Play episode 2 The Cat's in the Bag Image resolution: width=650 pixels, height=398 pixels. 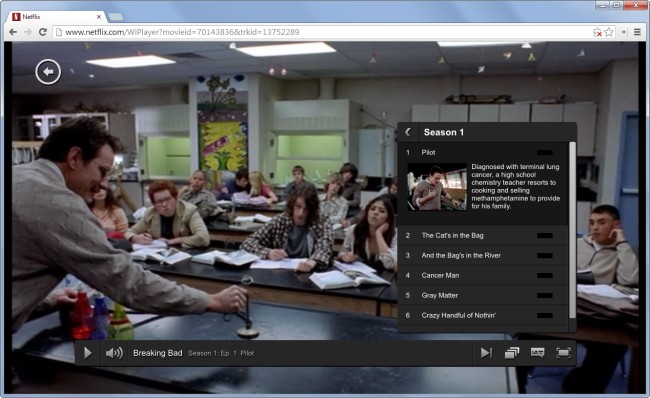click(x=483, y=235)
